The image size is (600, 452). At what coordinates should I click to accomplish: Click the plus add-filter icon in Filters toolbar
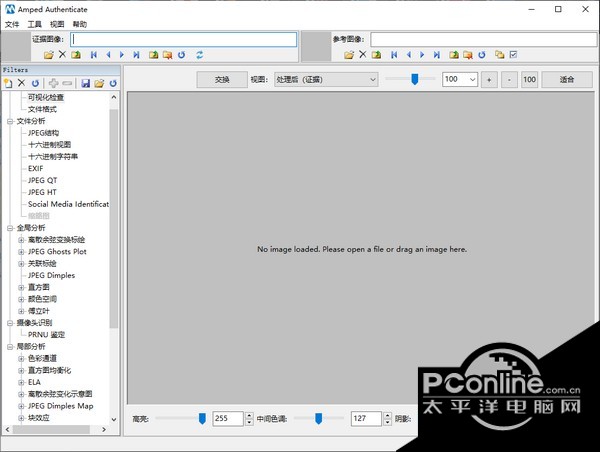(54, 83)
